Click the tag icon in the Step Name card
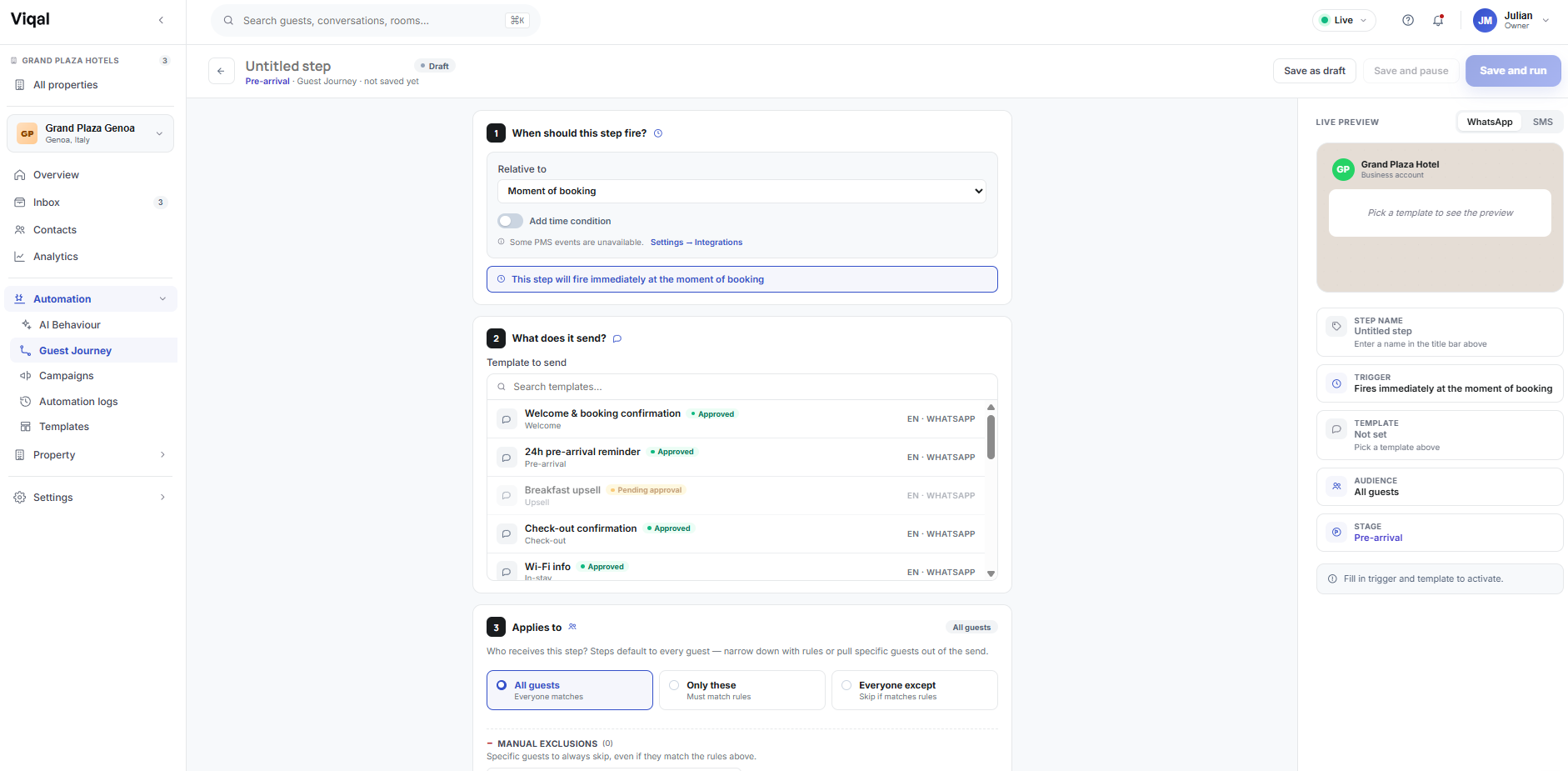The image size is (1568, 771). [1336, 327]
